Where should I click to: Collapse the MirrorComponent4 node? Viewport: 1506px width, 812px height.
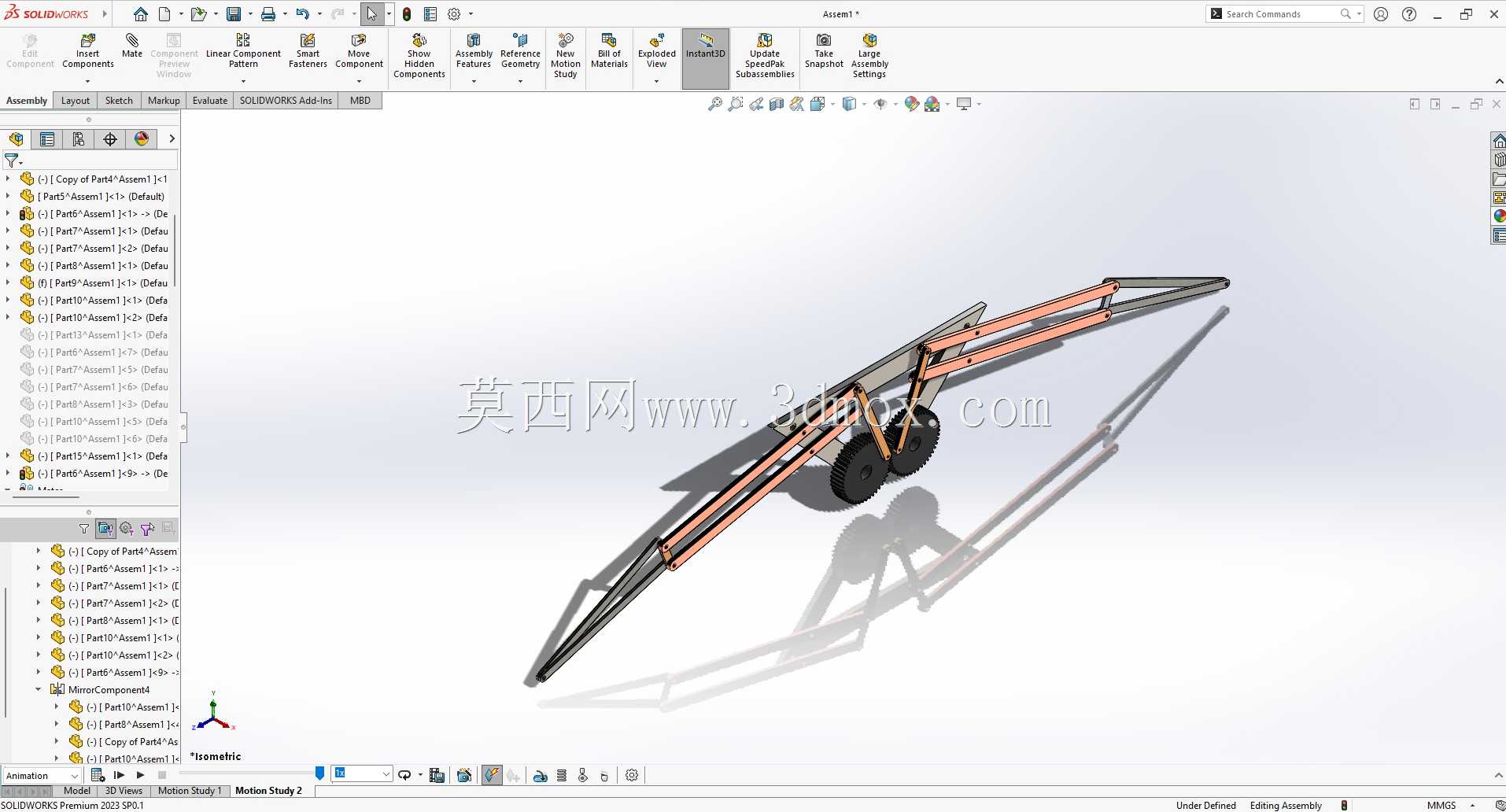(x=39, y=689)
